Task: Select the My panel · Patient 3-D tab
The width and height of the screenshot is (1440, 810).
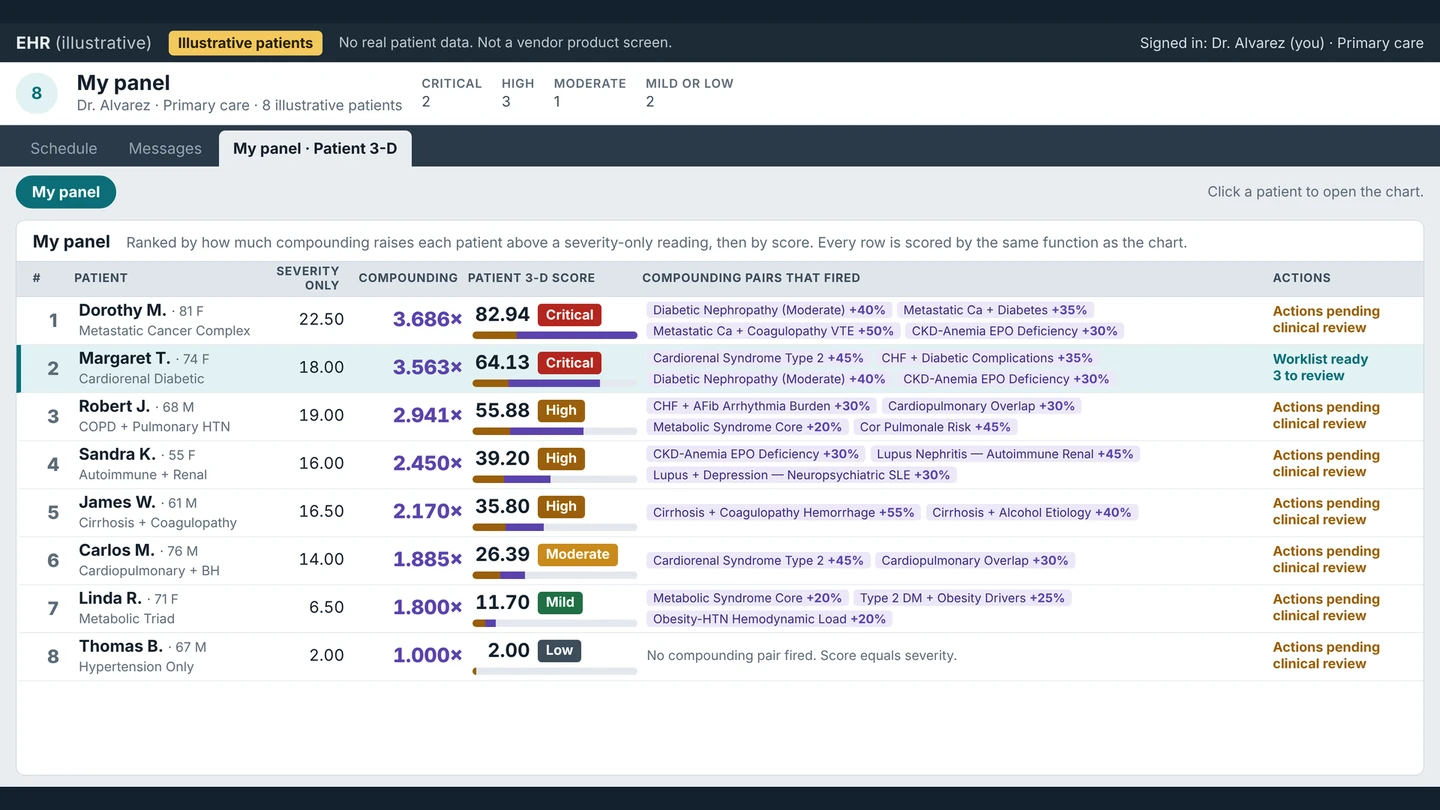Action: [x=315, y=148]
